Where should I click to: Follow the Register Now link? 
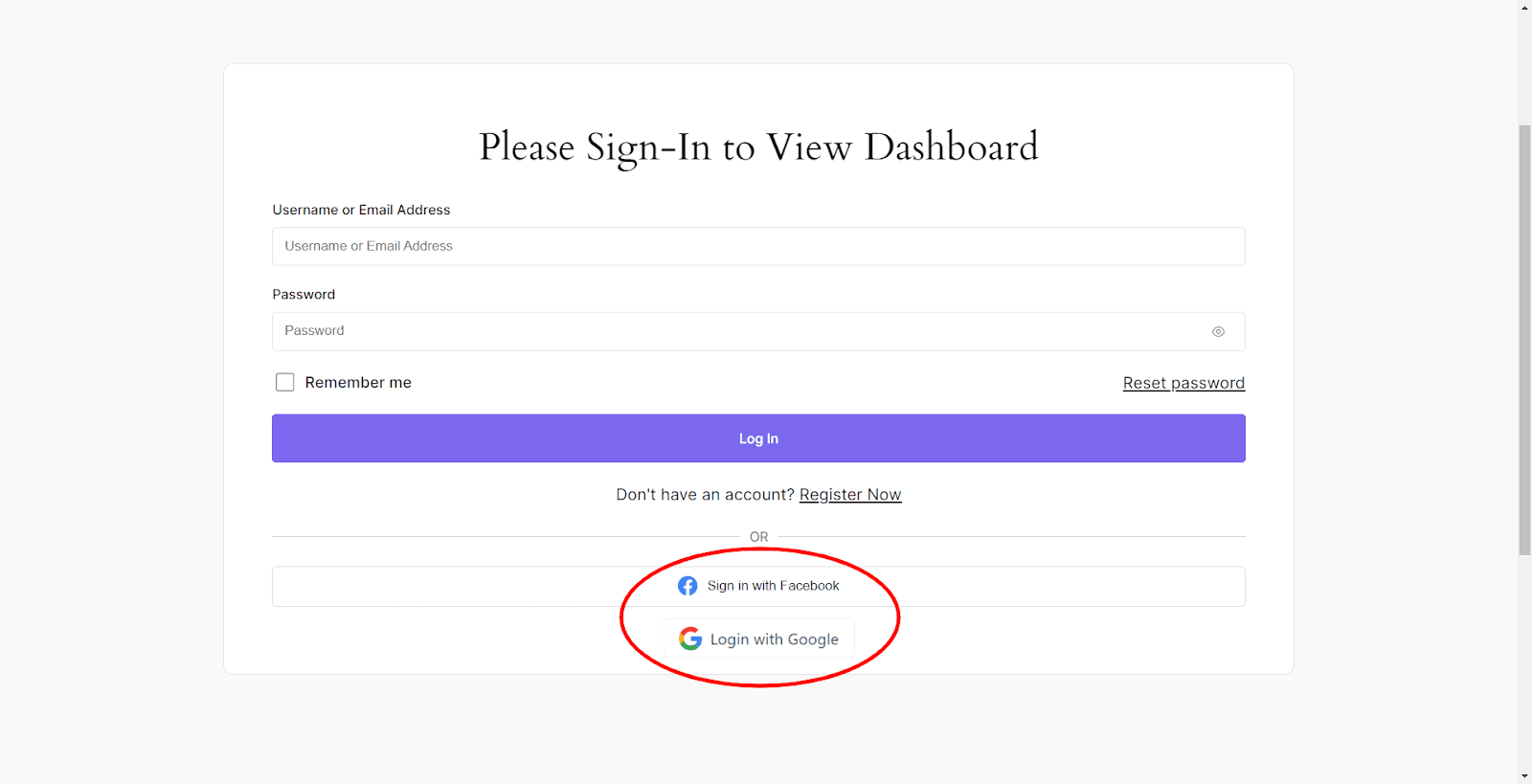[x=849, y=494]
